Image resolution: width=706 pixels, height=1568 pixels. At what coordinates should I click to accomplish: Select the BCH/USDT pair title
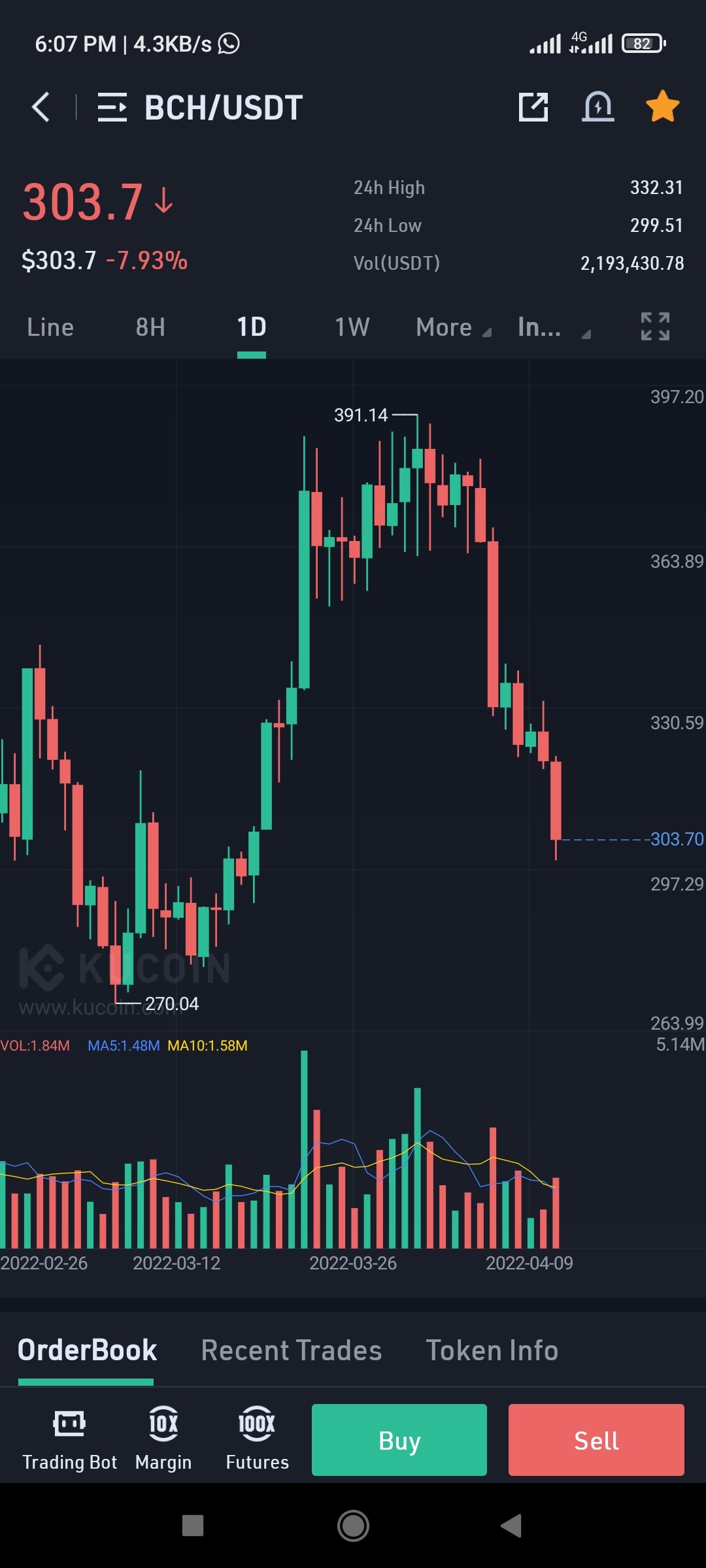(x=224, y=108)
